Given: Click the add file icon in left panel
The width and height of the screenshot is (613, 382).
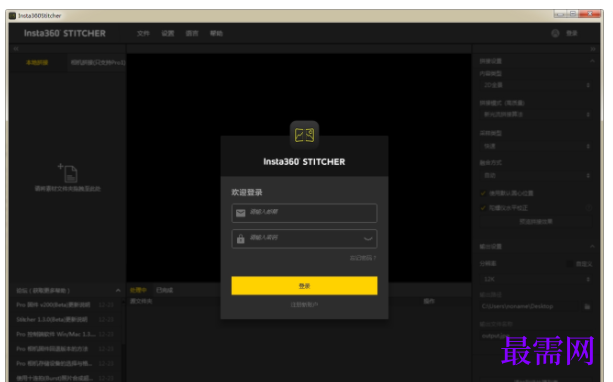Looking at the screenshot, I should 68,173.
